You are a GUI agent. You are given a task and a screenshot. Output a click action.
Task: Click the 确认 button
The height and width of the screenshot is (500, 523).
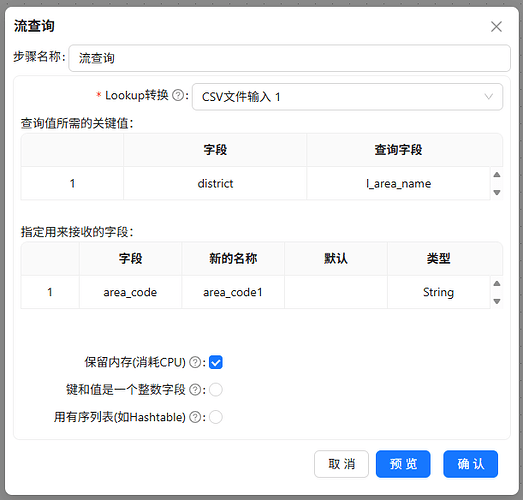[x=470, y=464]
